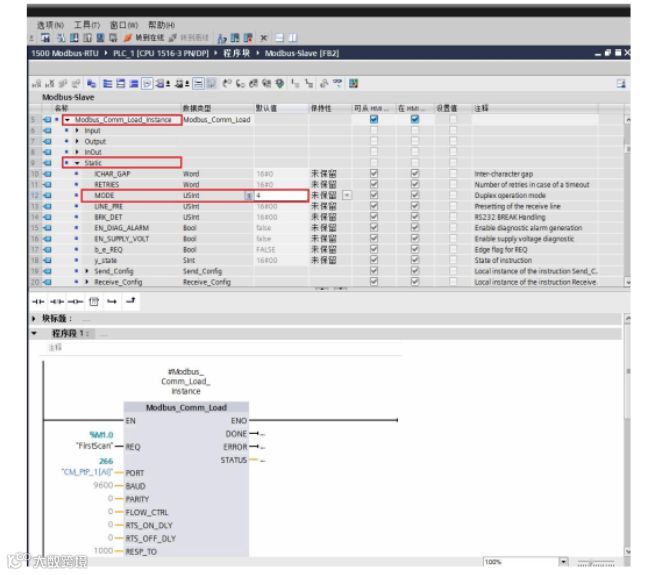Toggle HMI accessible checkbox for BRK_DET row

[374, 217]
